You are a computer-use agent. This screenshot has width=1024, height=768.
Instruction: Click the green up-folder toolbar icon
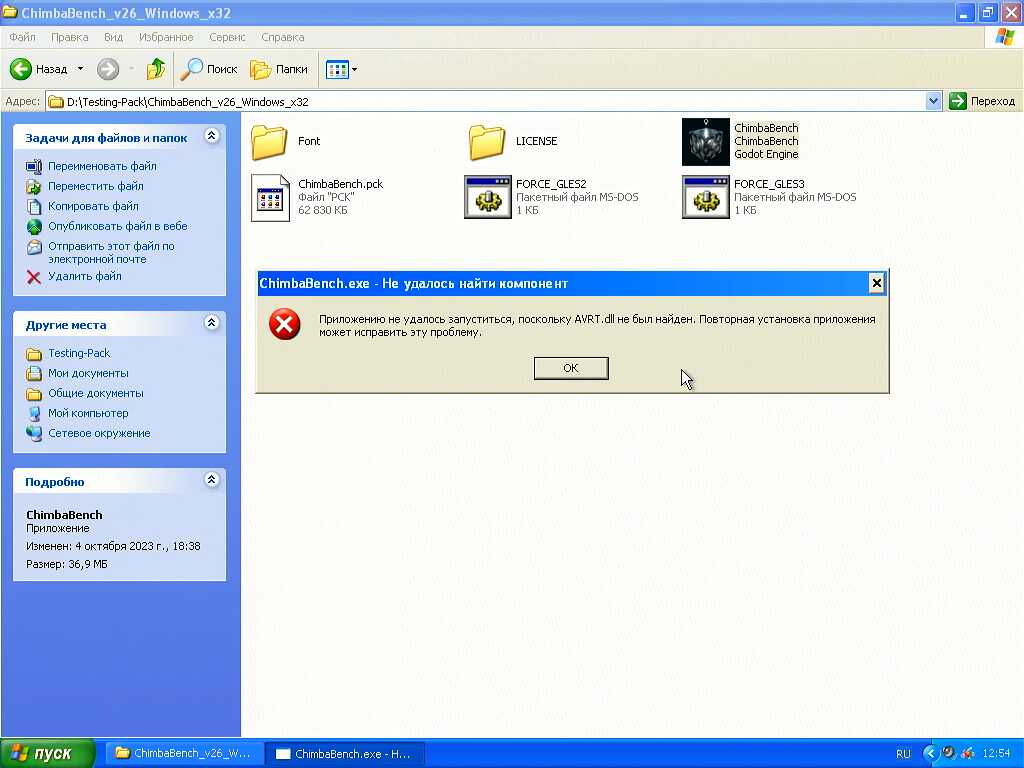(155, 69)
